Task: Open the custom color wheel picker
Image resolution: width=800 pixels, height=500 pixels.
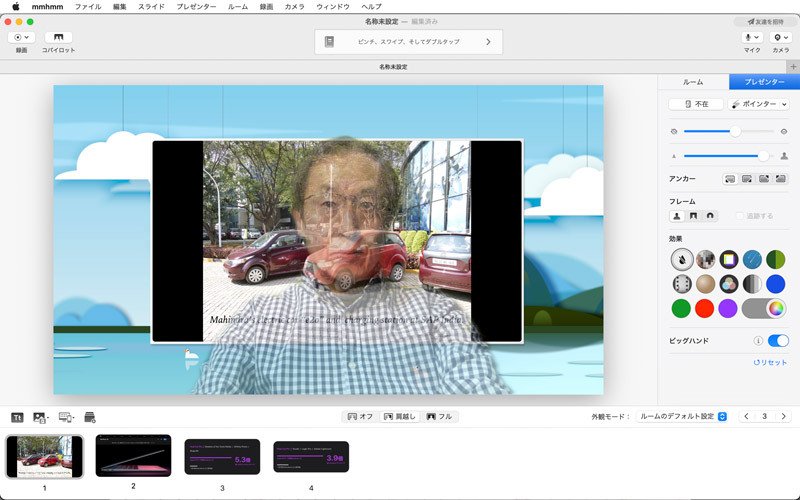Action: tap(776, 309)
